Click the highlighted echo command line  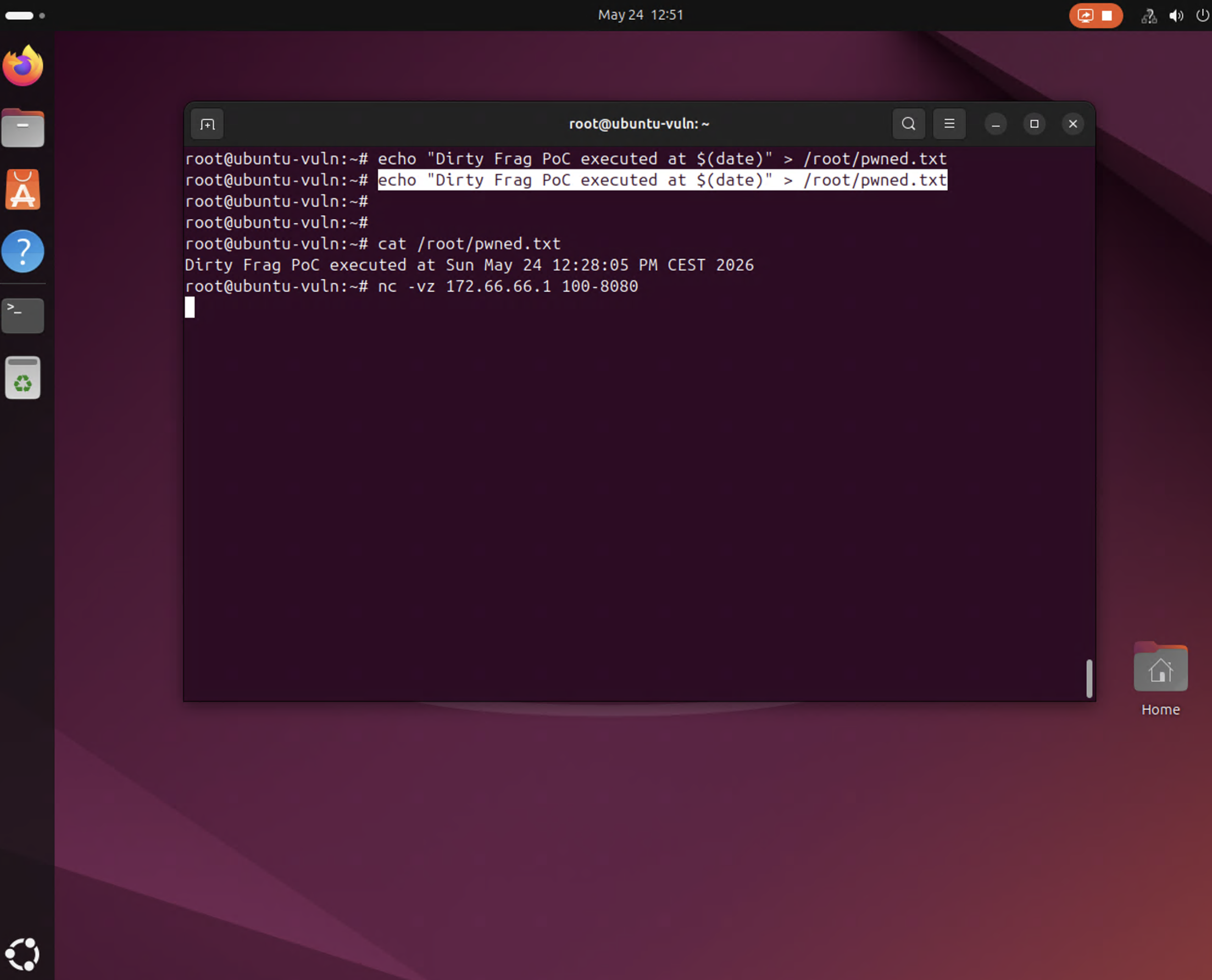(662, 180)
